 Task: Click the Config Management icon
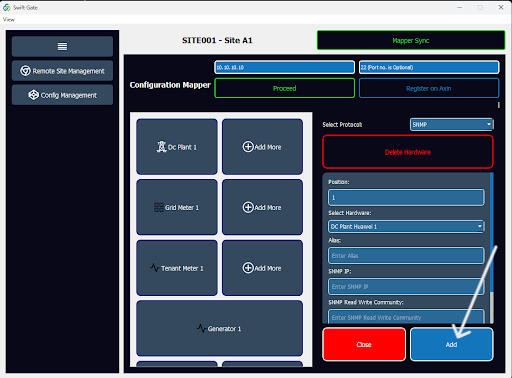[x=33, y=95]
